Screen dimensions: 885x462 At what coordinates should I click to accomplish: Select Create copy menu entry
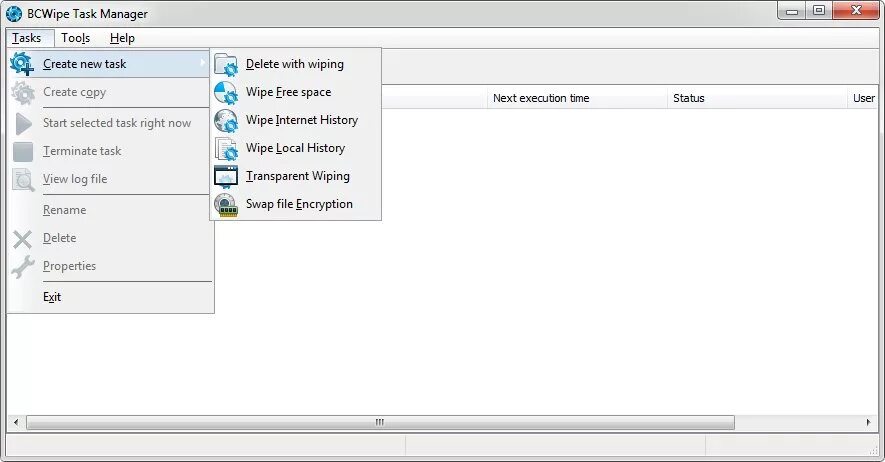click(x=109, y=92)
